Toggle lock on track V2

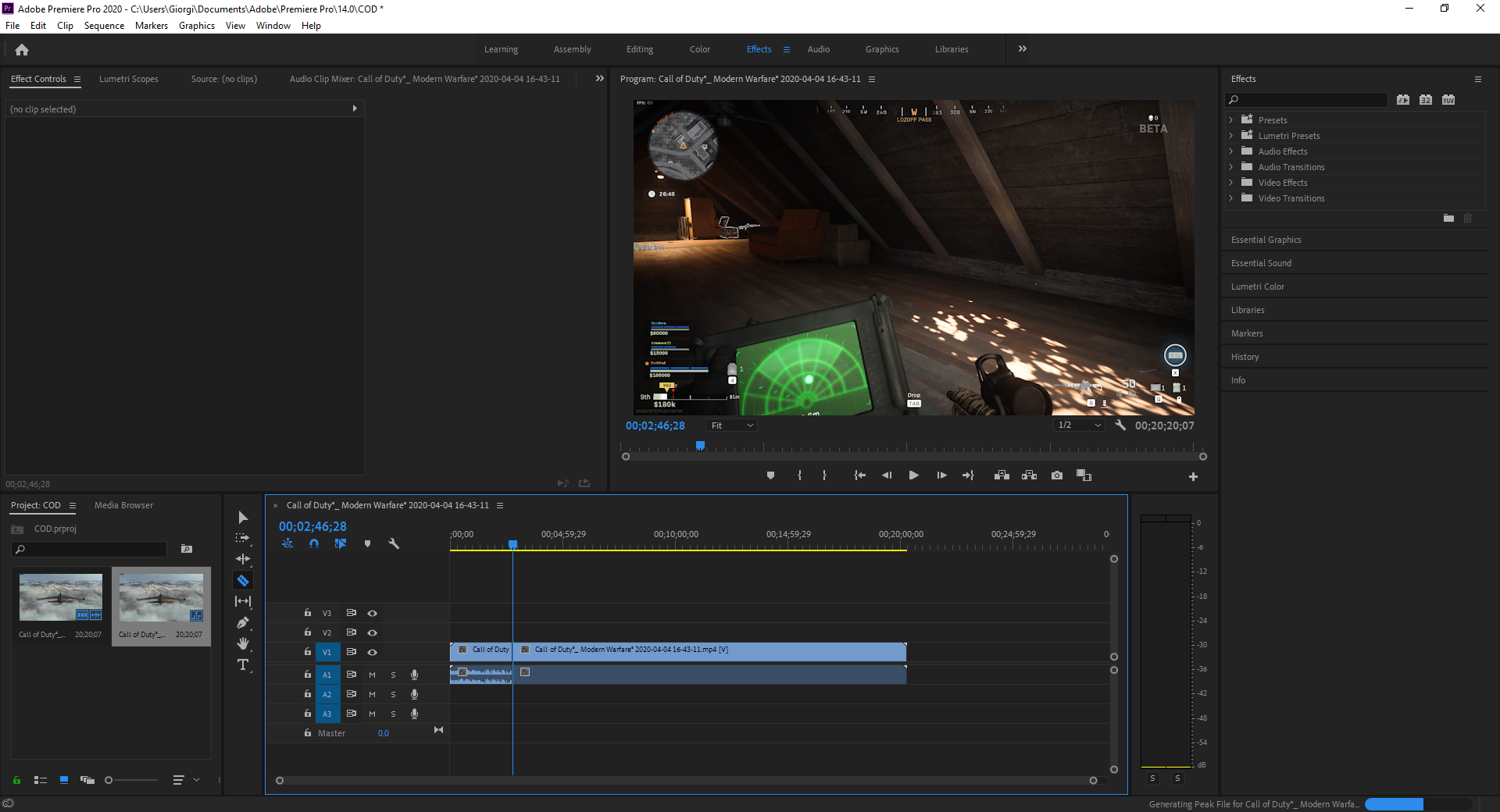(x=308, y=632)
